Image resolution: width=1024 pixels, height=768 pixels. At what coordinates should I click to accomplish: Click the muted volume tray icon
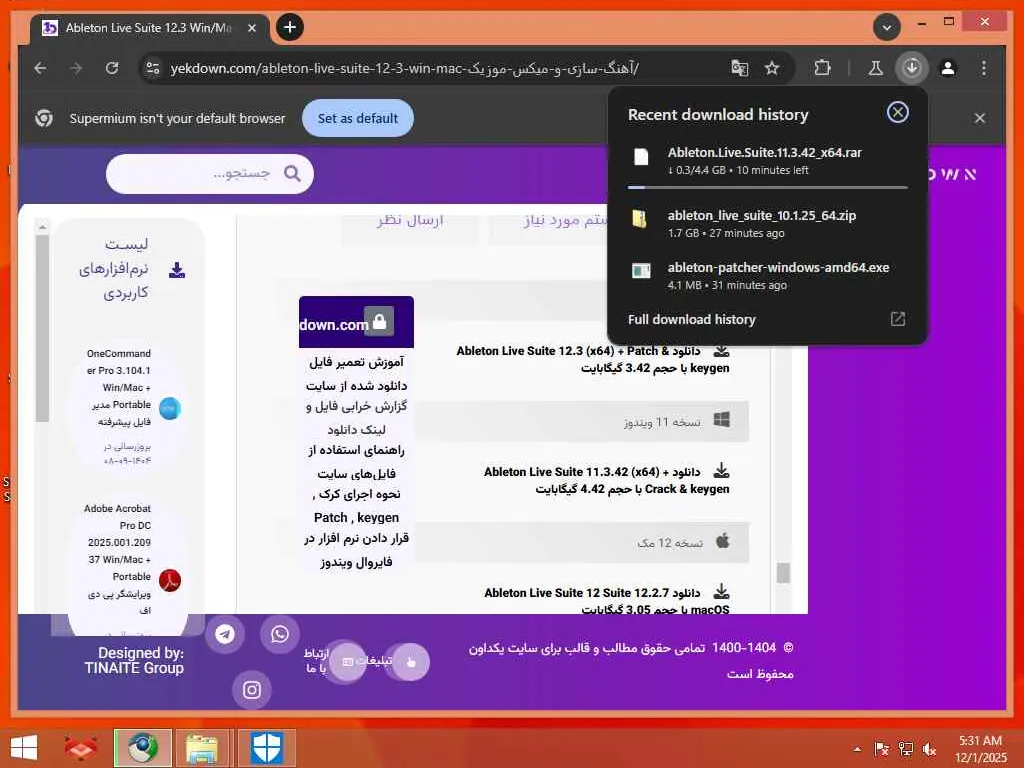[929, 749]
